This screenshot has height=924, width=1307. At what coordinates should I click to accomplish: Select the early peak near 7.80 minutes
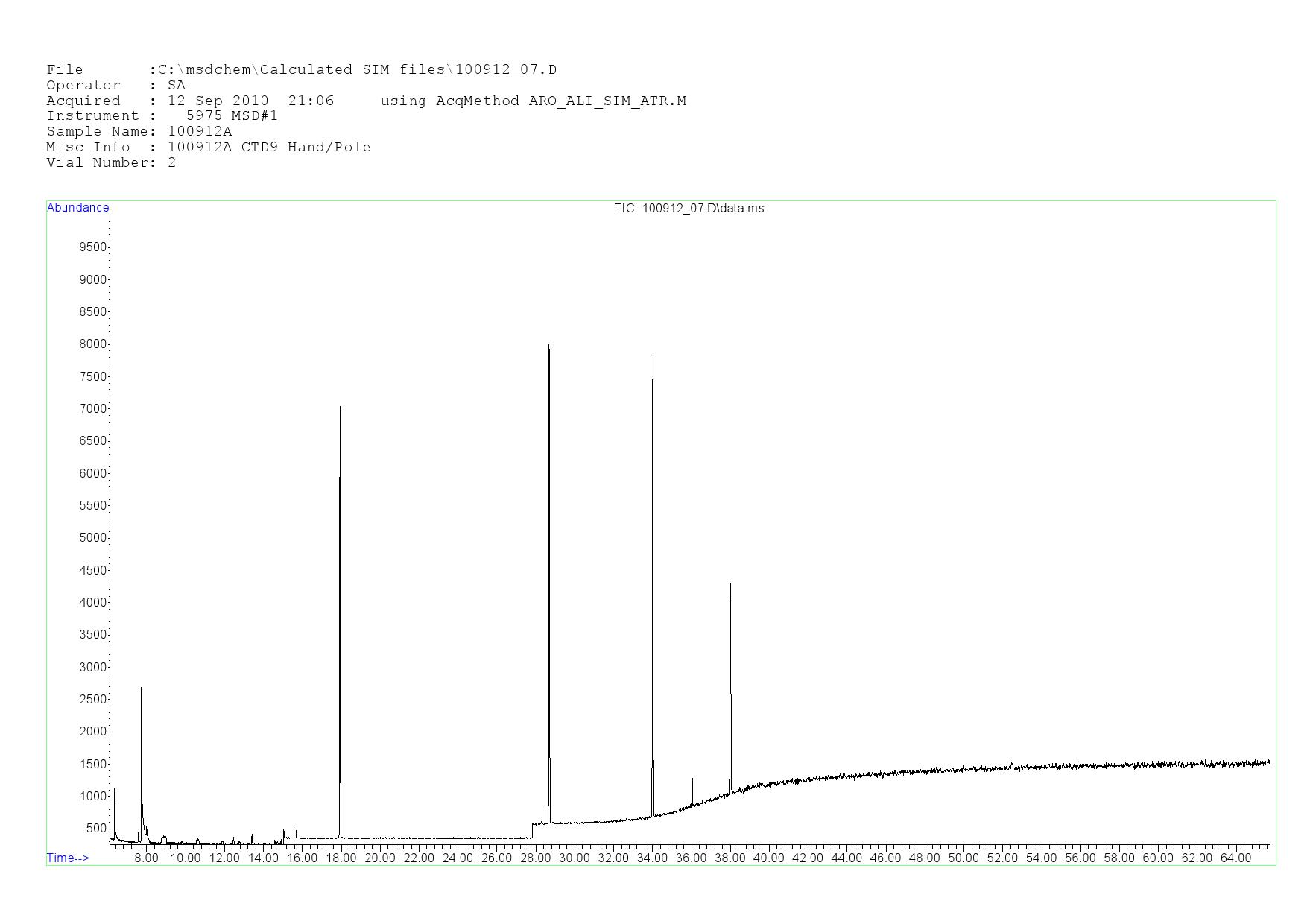(141, 689)
